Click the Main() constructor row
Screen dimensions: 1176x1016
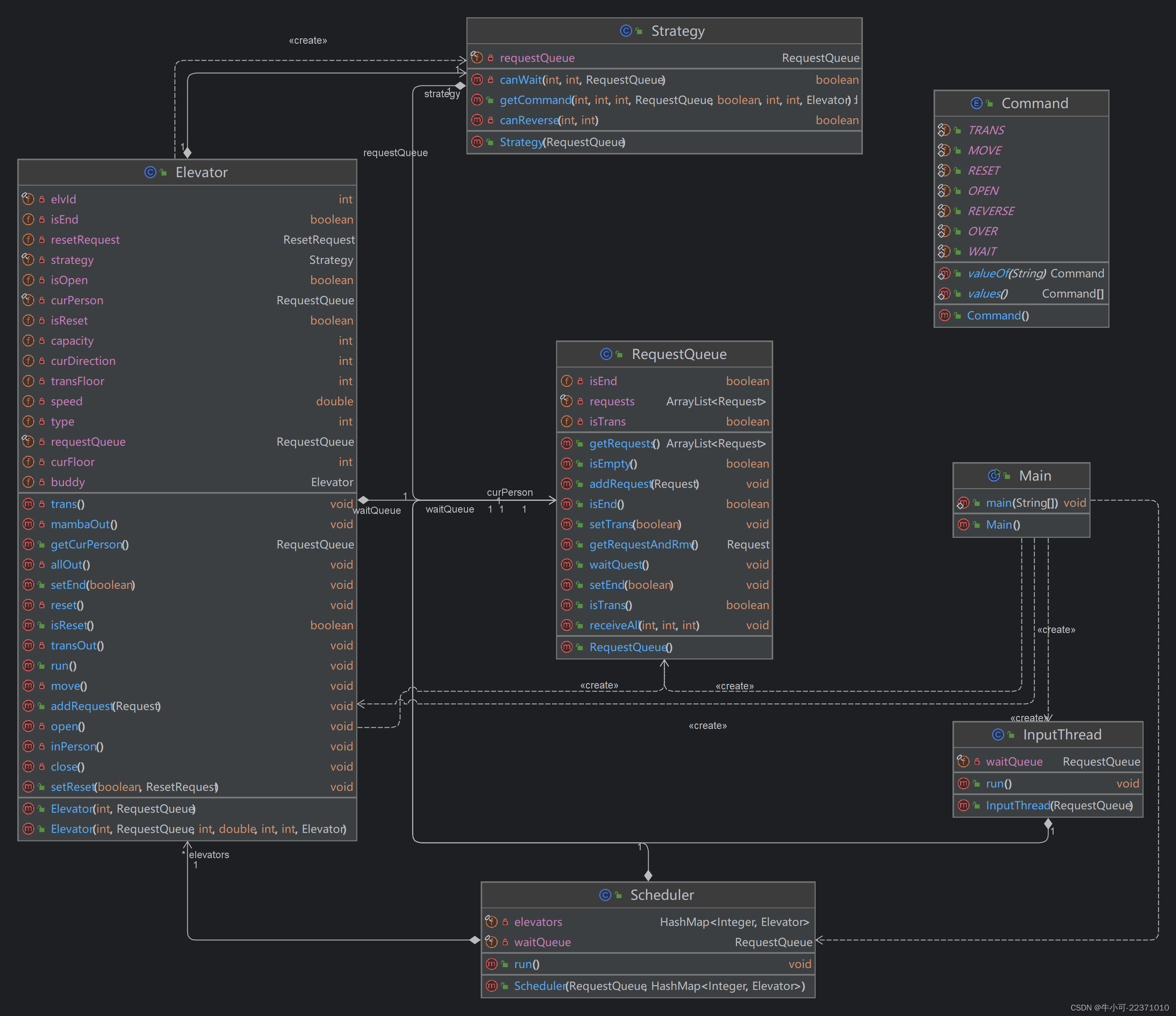pyautogui.click(x=1022, y=524)
